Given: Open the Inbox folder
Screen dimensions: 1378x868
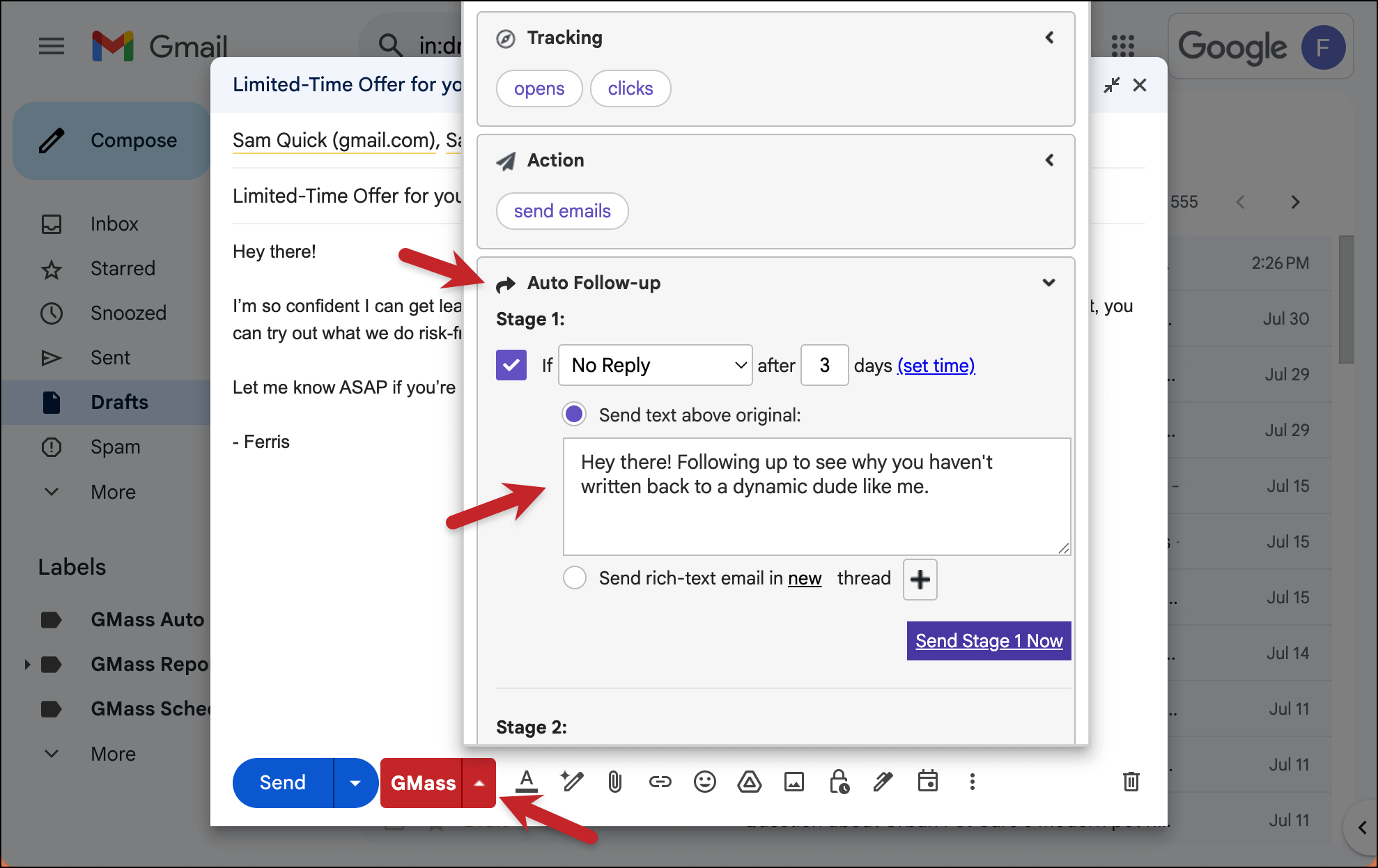Looking at the screenshot, I should (114, 224).
